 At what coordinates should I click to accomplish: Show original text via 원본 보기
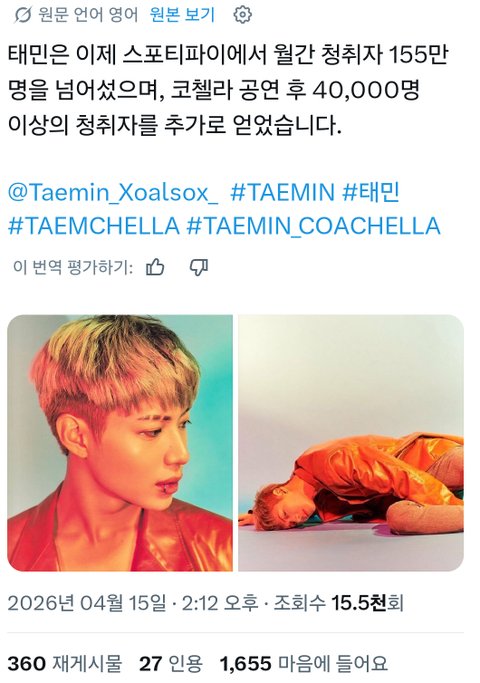[183, 14]
